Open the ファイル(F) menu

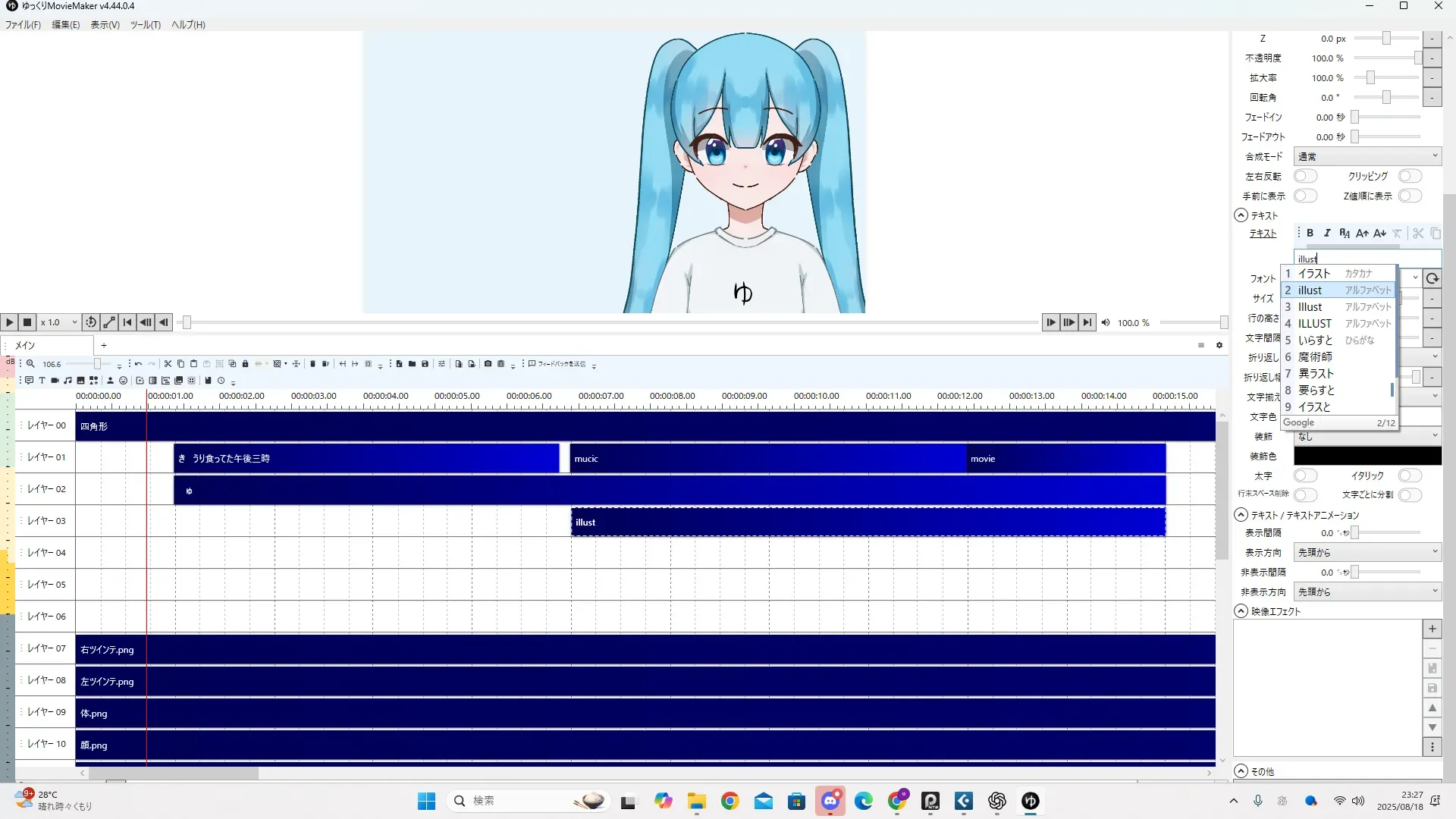click(23, 24)
